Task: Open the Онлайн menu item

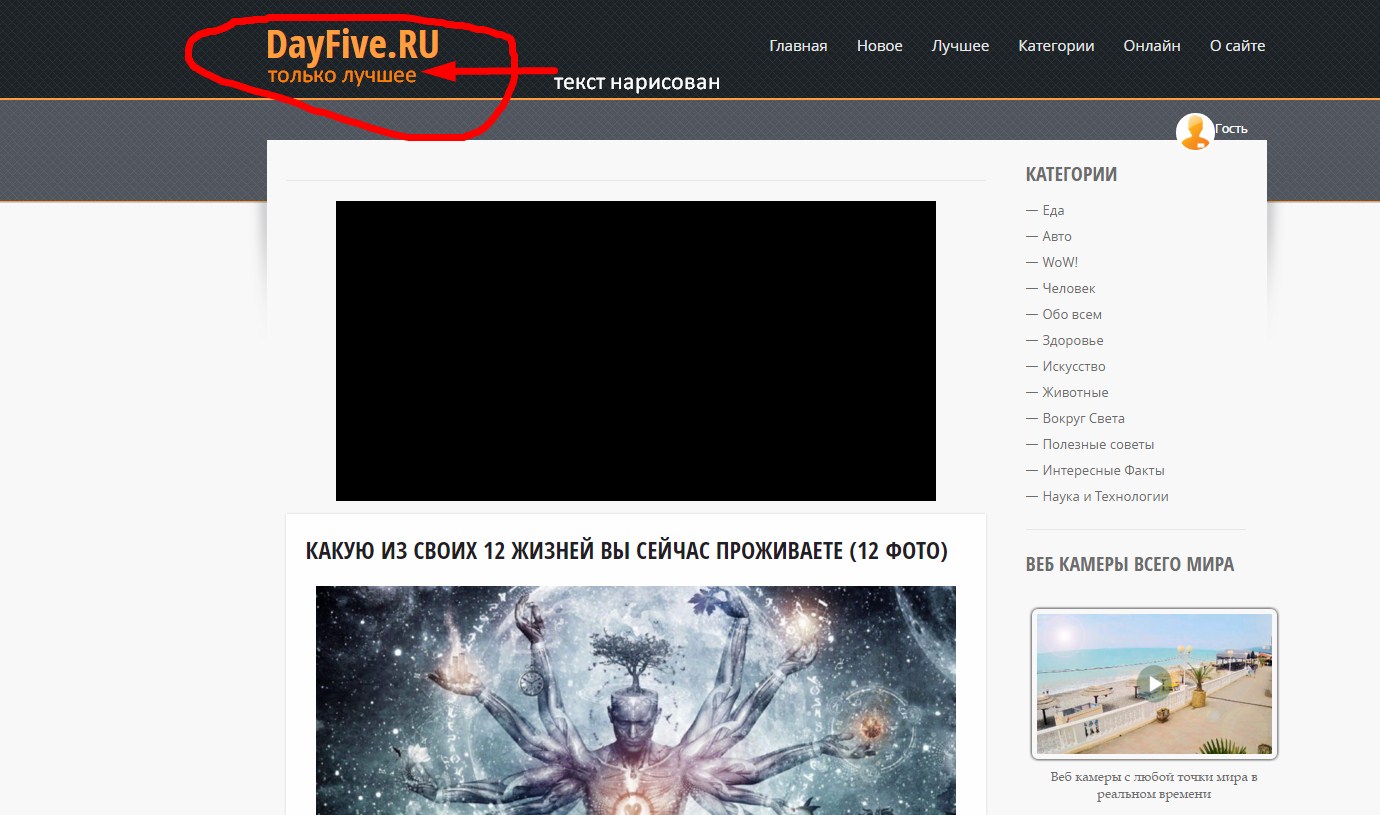Action: click(x=1152, y=46)
